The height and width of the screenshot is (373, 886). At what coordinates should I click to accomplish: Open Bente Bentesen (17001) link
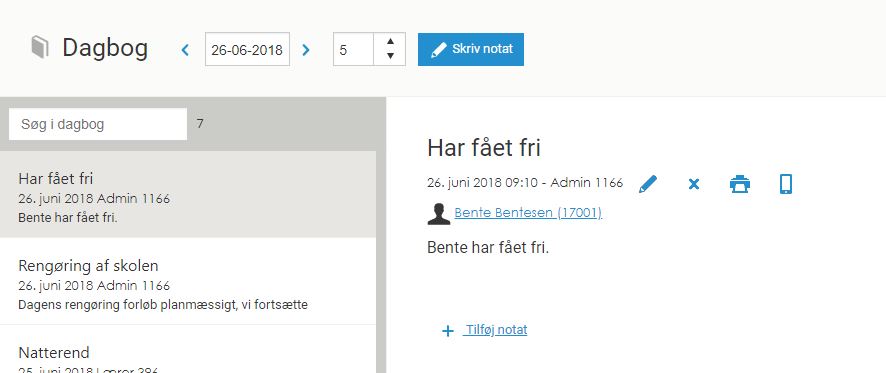click(x=528, y=213)
